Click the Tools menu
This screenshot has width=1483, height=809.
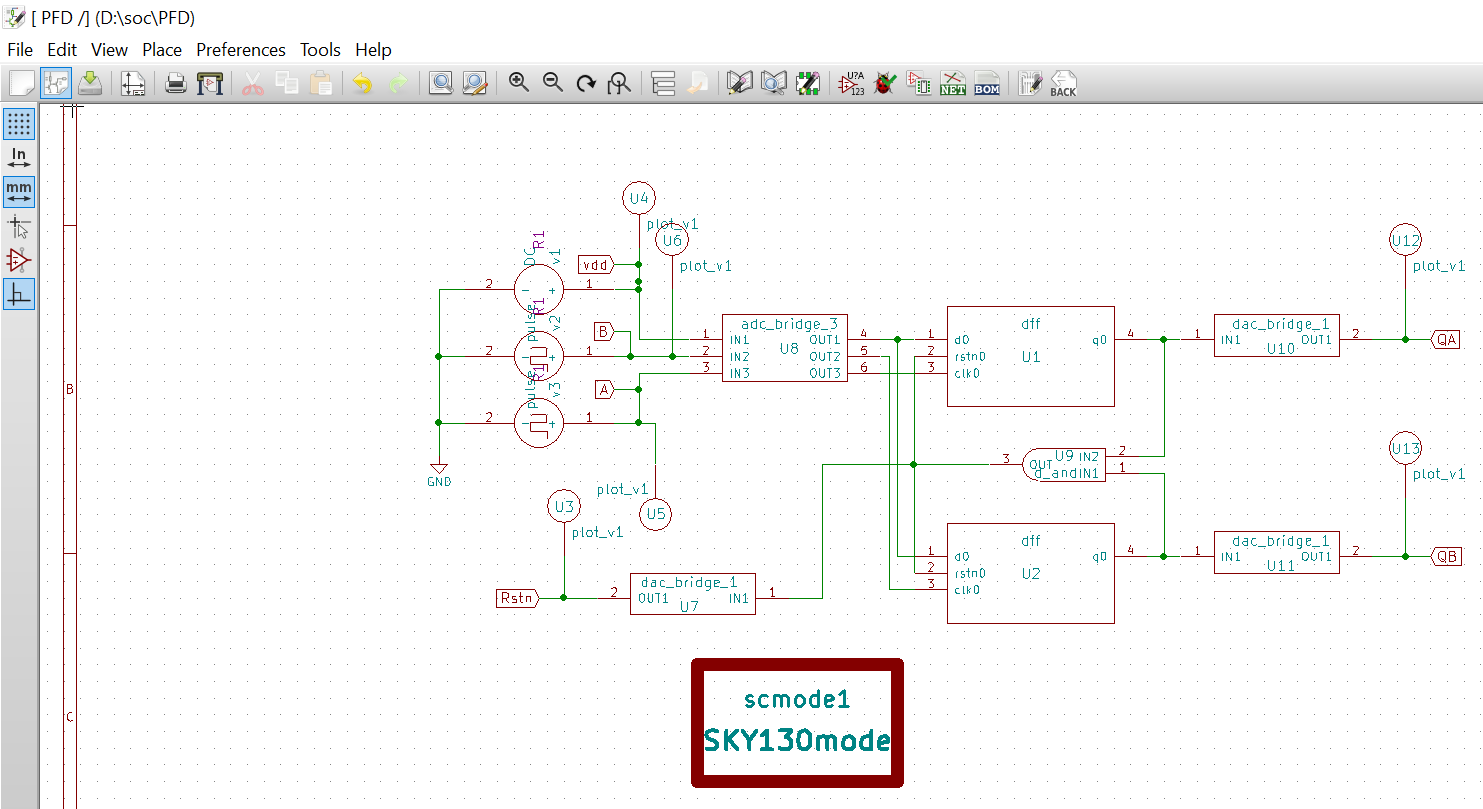pos(320,49)
